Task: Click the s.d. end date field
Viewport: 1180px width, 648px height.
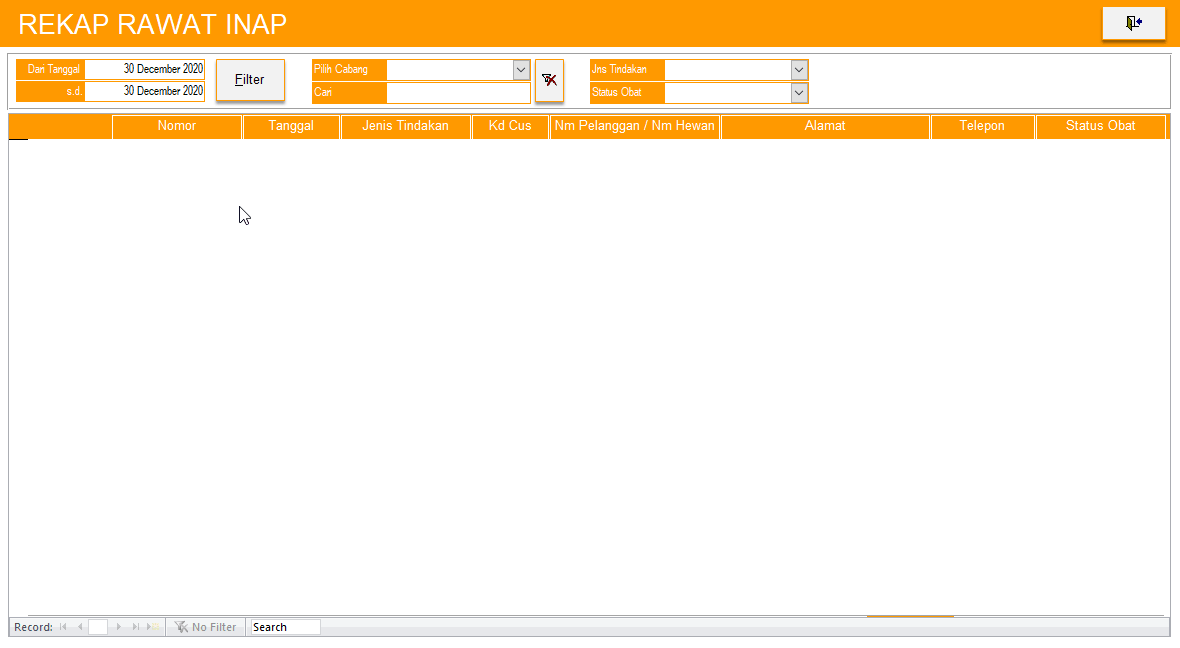Action: point(144,92)
